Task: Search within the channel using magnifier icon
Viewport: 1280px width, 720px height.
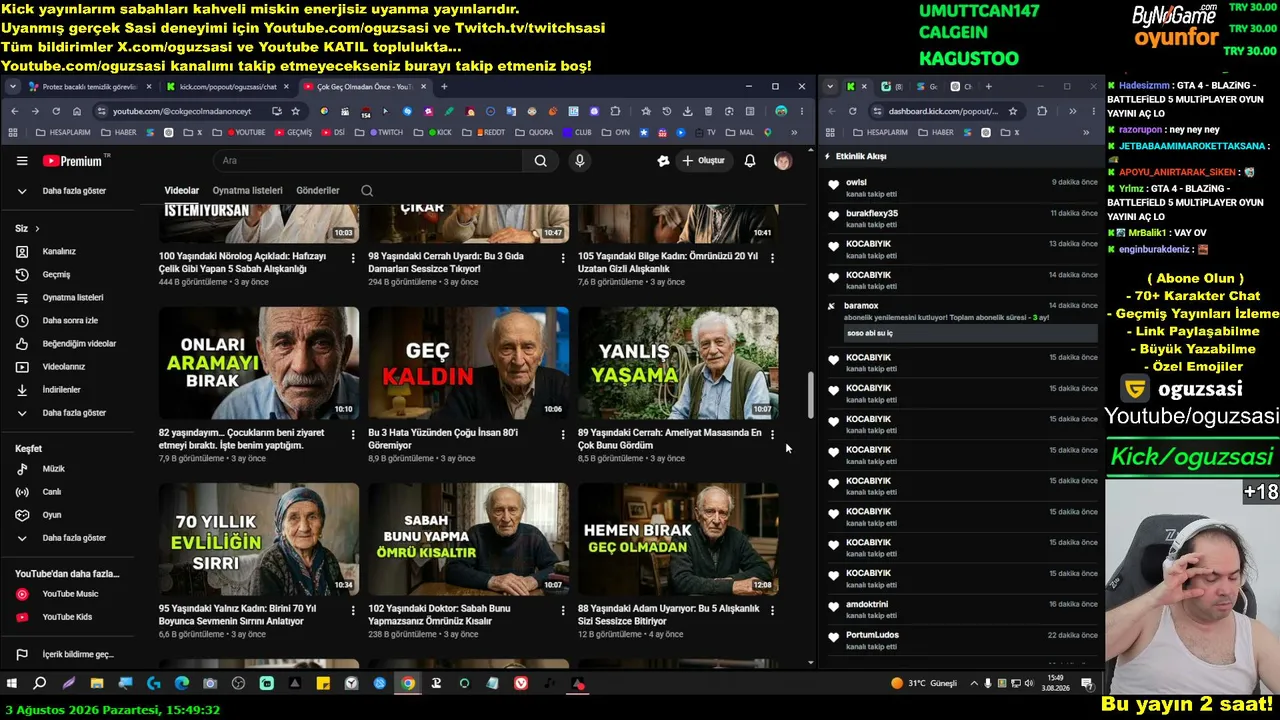Action: pos(367,191)
